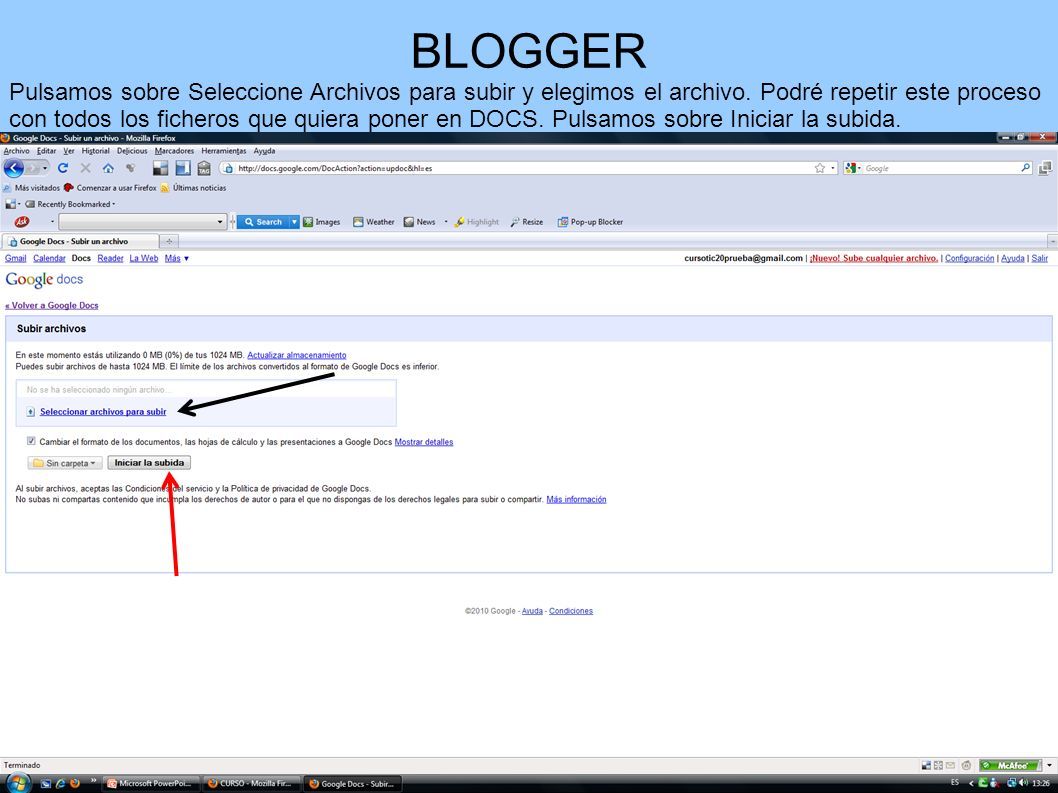Viewport: 1058px width, 793px height.
Task: Open Comenzar a usar Firefox bookmark
Action: tap(110, 188)
